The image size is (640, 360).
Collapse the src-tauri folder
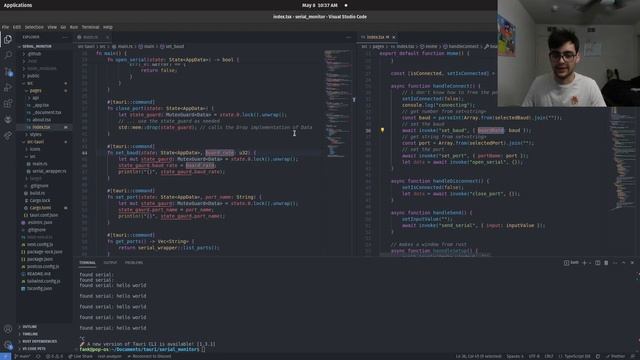pos(36,142)
